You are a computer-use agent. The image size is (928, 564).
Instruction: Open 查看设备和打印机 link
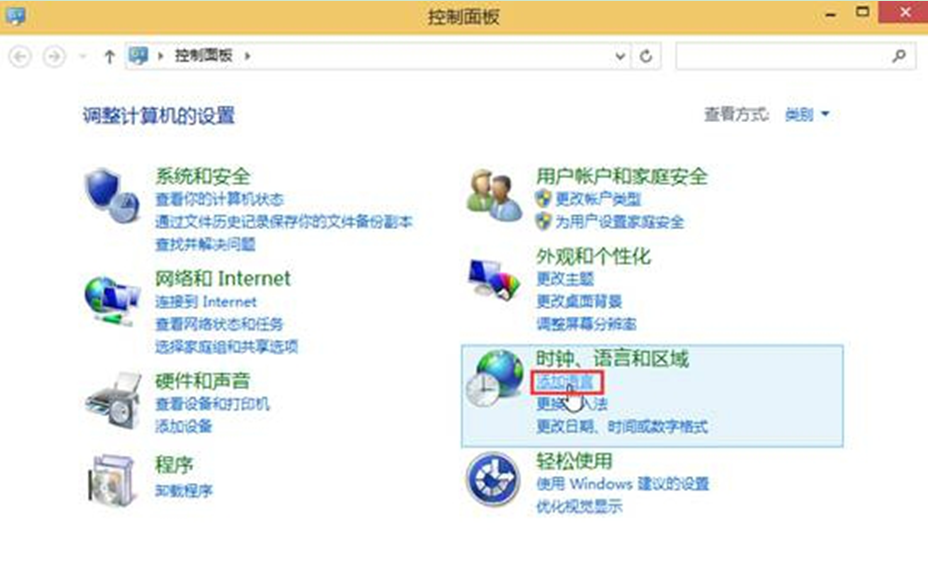(x=212, y=404)
